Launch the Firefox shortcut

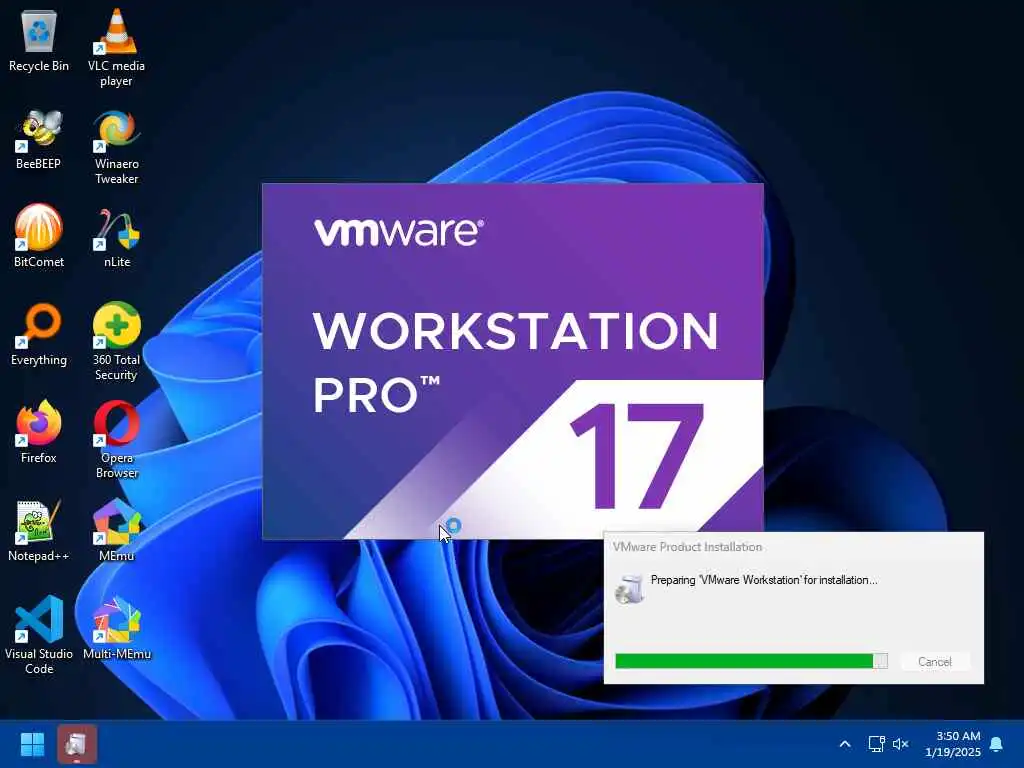[x=39, y=431]
